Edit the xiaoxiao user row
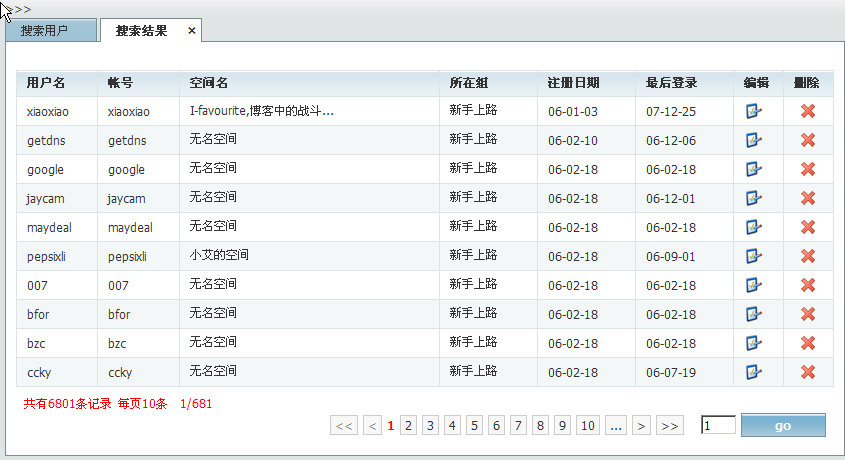 [x=753, y=111]
